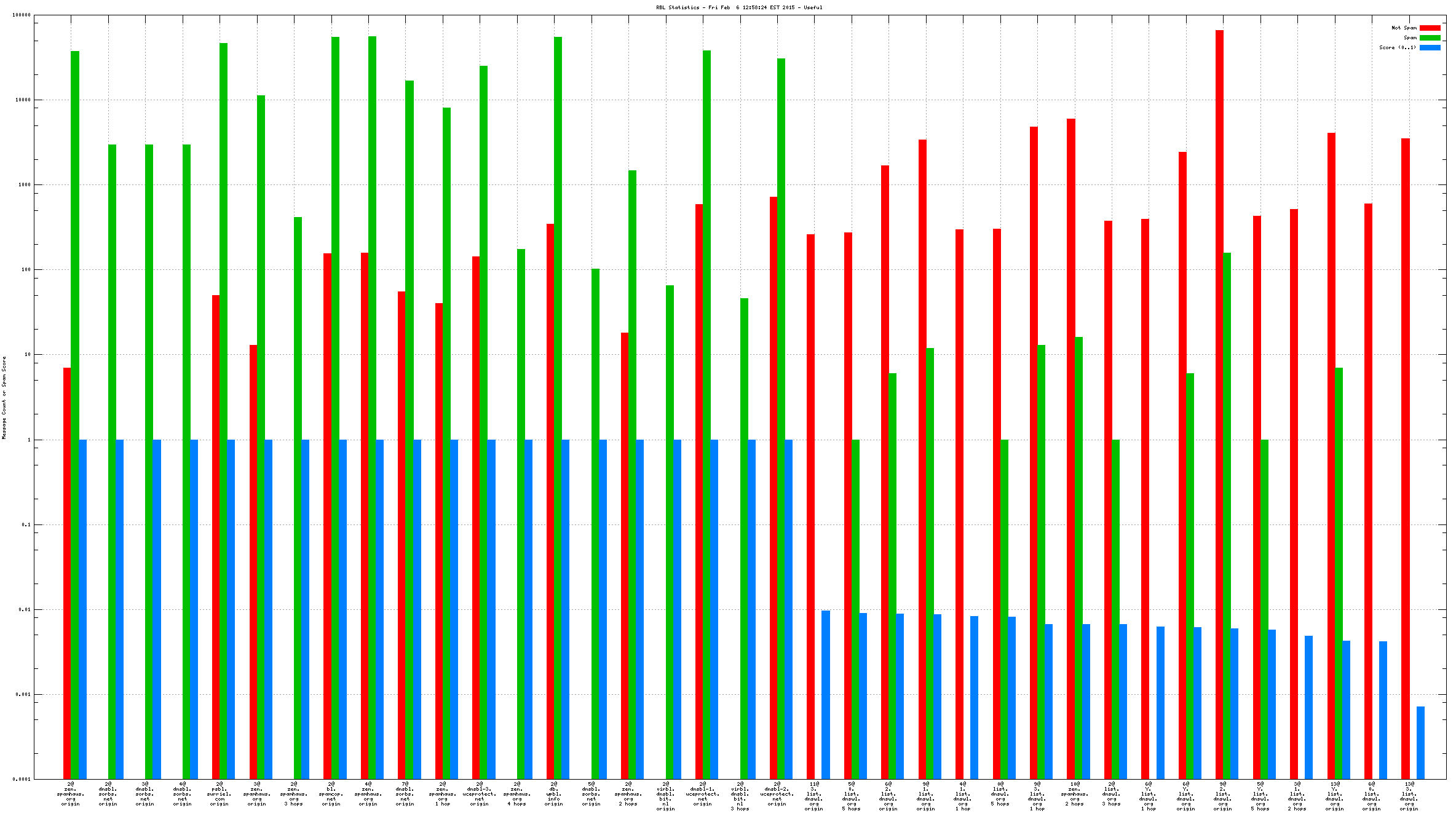The image size is (1456, 819).
Task: Select the psbl.surriel.com origin axis label
Action: [220, 793]
